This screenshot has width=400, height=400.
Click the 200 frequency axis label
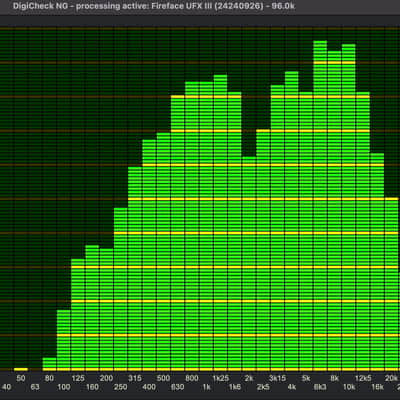[106, 378]
